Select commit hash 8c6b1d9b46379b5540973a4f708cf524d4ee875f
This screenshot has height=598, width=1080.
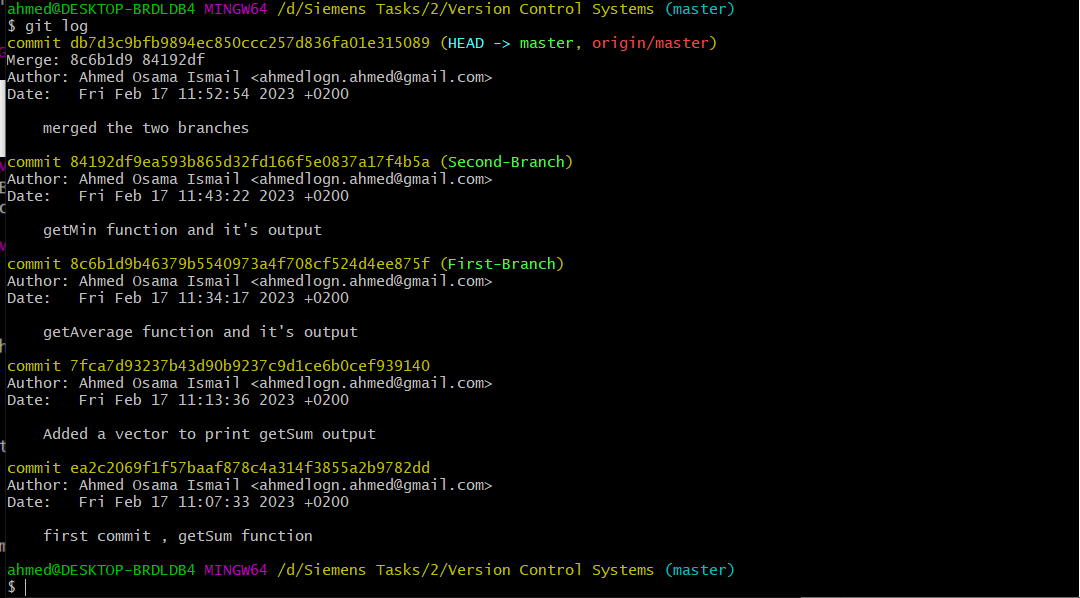[x=250, y=265]
